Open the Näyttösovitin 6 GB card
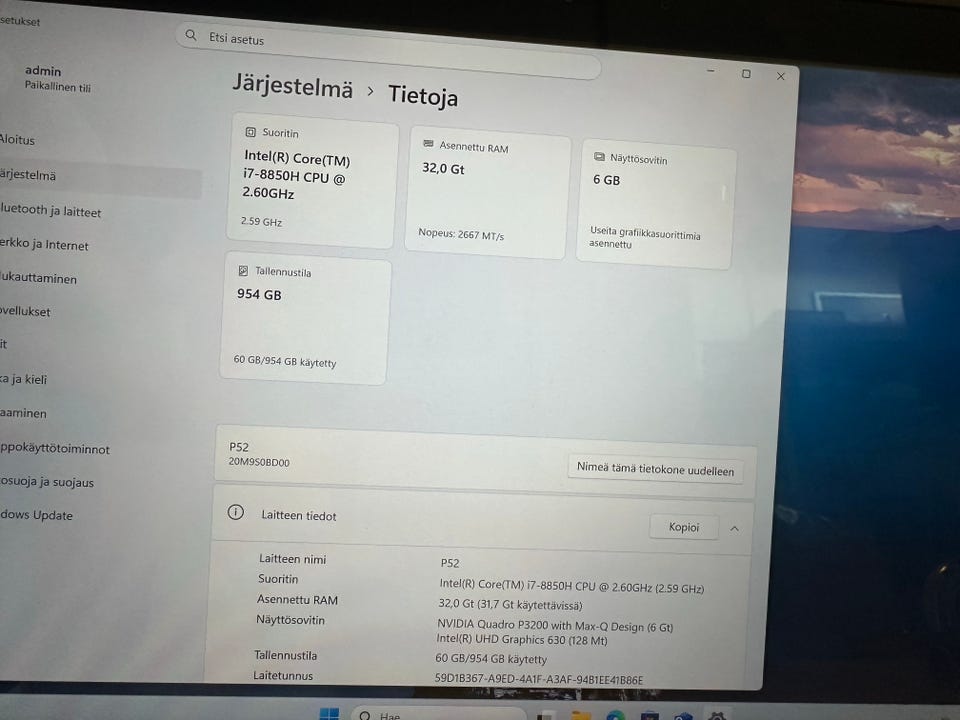The width and height of the screenshot is (960, 720). click(656, 204)
